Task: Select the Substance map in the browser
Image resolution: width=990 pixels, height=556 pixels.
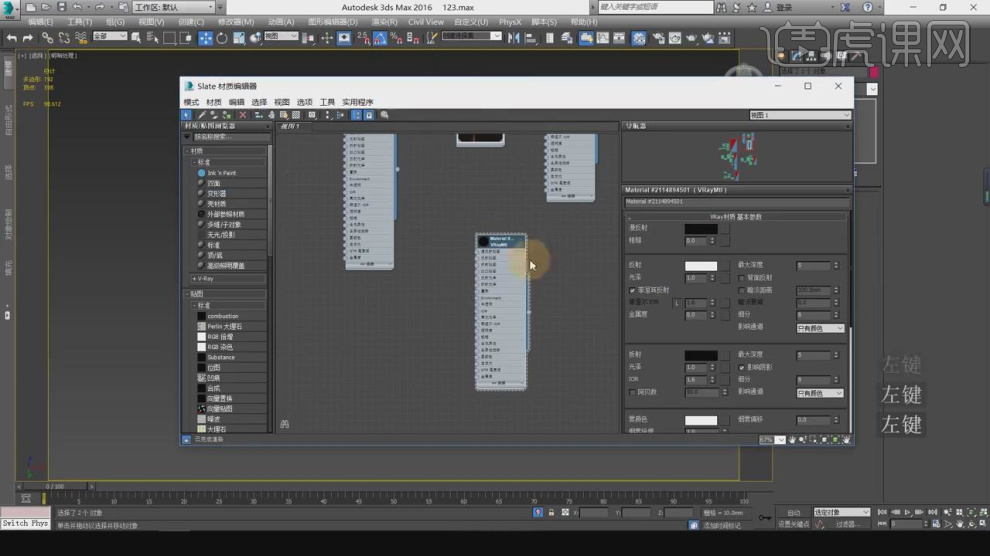Action: point(221,357)
